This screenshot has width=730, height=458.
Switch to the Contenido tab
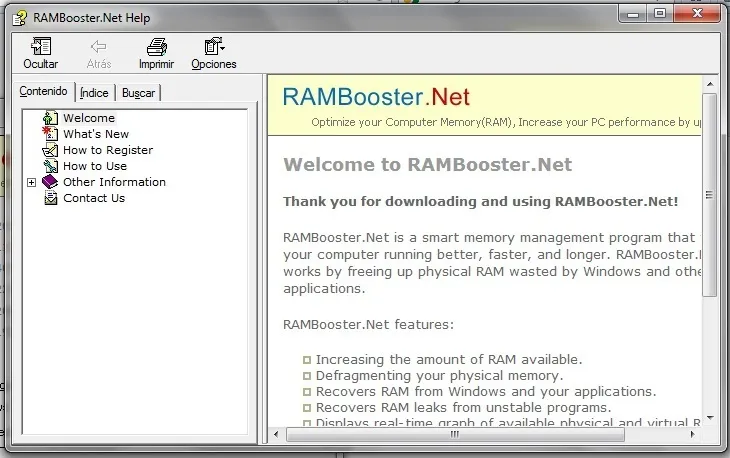(x=43, y=91)
